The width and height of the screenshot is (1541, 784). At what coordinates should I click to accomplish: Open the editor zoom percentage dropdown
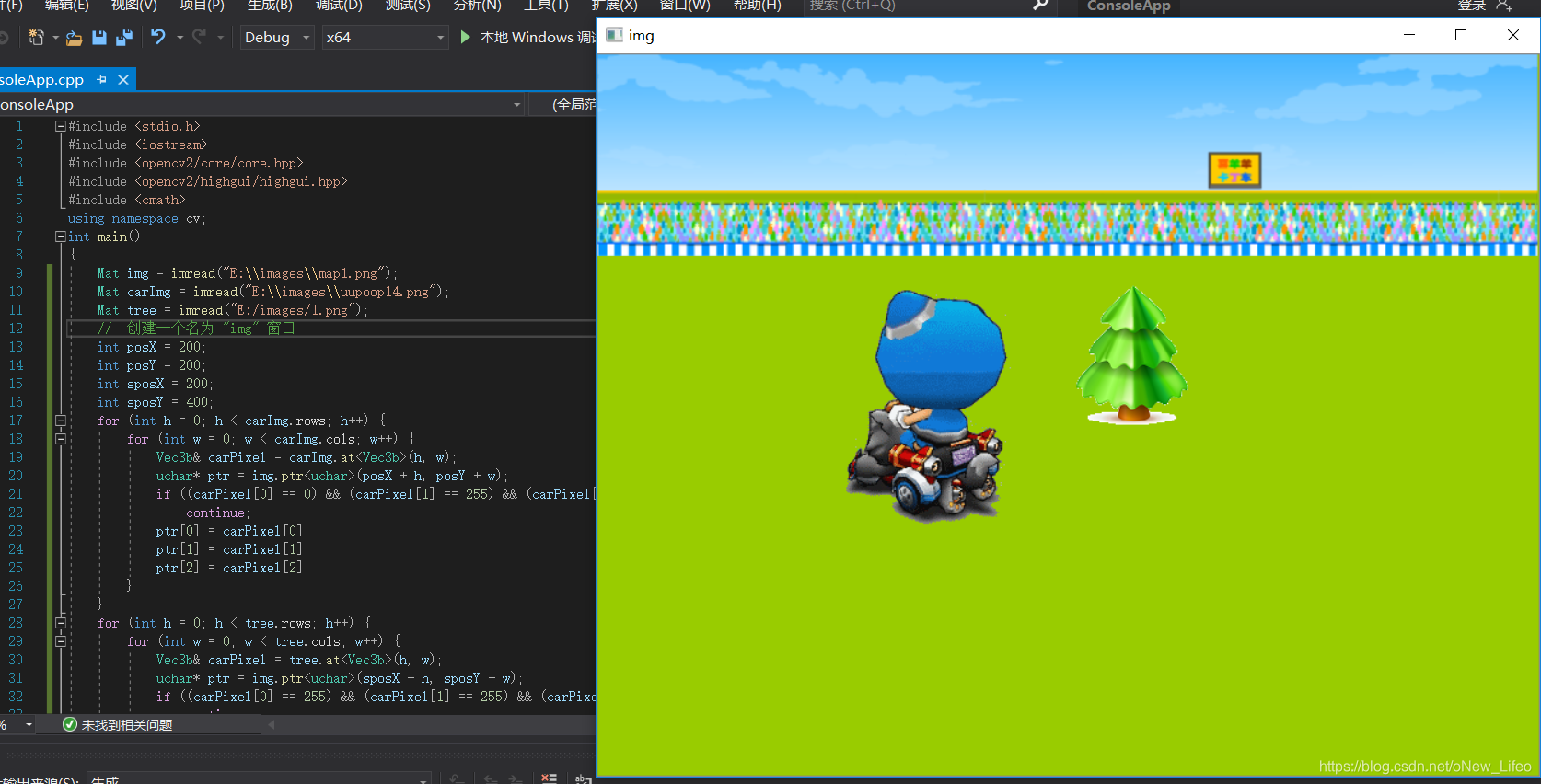(29, 725)
